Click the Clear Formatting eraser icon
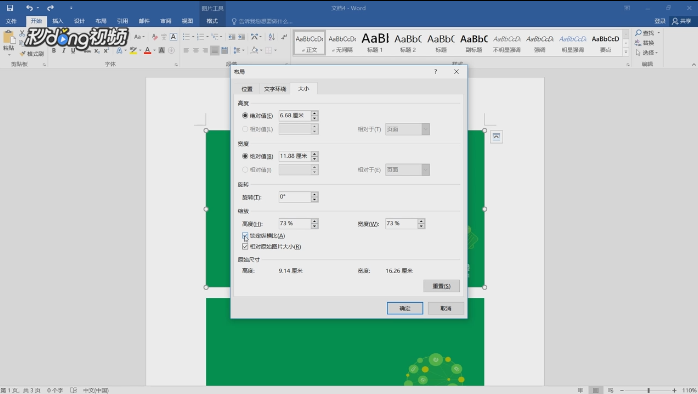Viewport: 698px width, 394px height. pyautogui.click(x=154, y=37)
